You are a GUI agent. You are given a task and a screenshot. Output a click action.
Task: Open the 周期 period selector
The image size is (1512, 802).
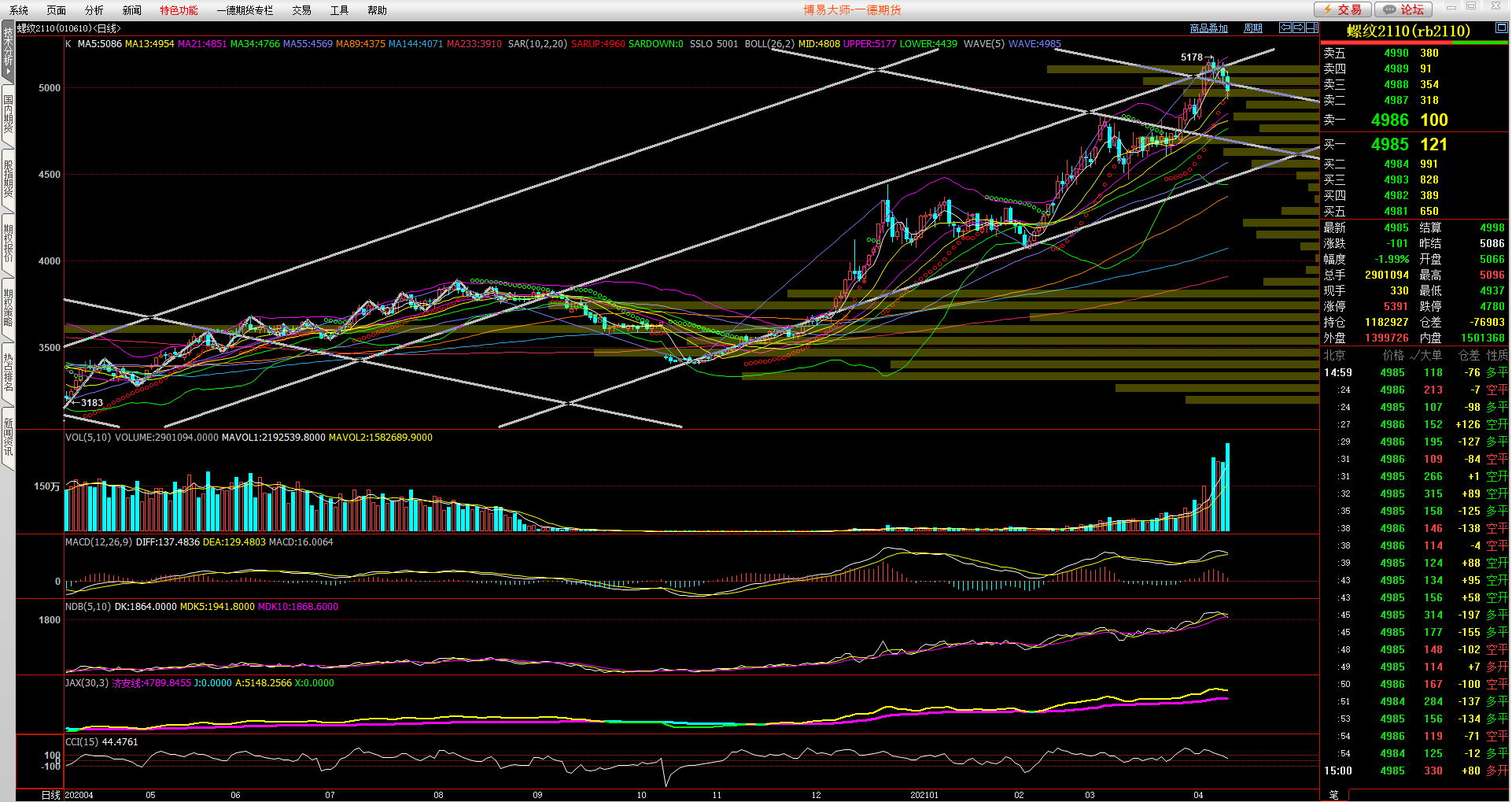coord(1252,28)
